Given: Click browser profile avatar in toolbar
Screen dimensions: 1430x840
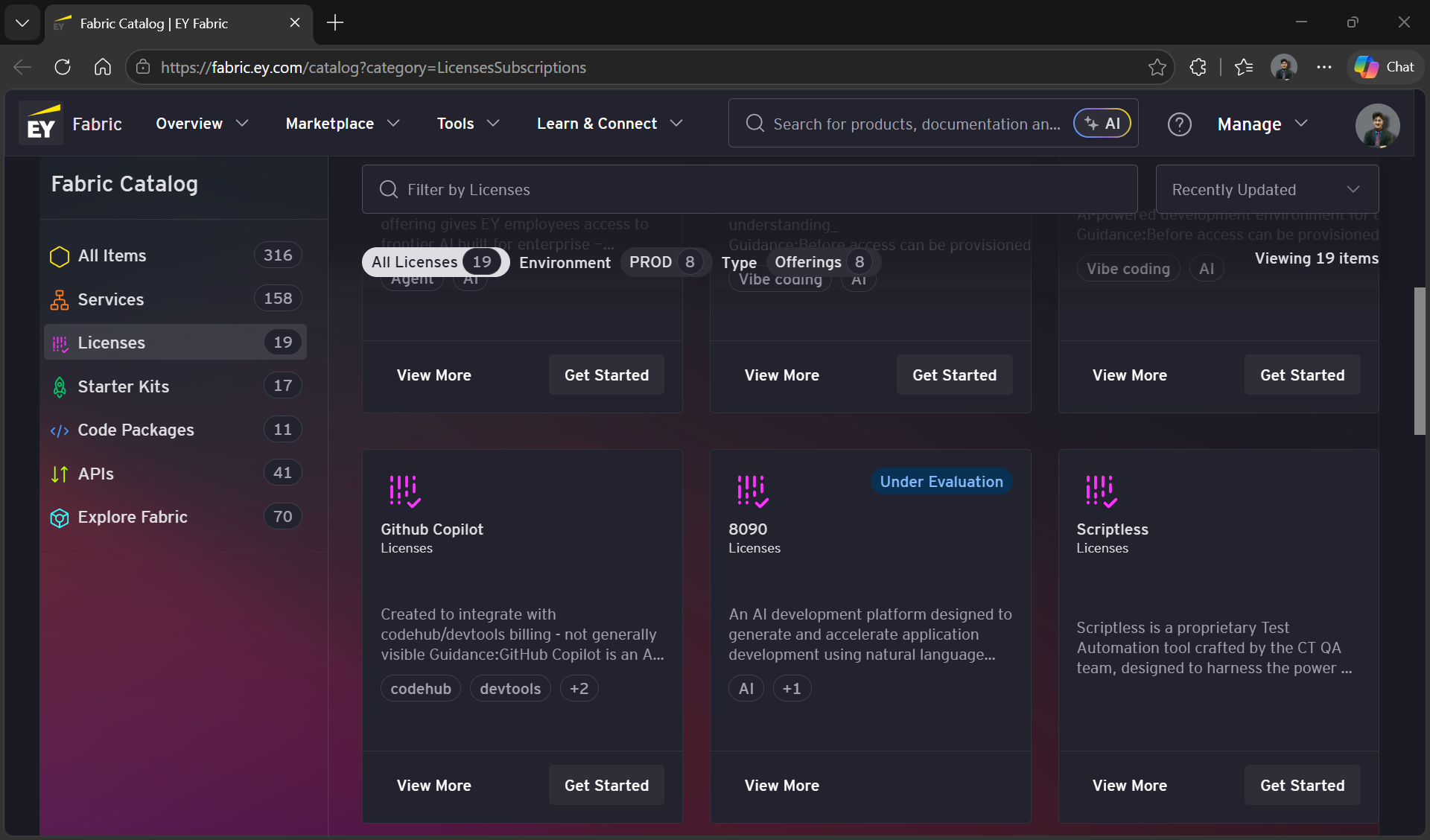Looking at the screenshot, I should pos(1284,67).
